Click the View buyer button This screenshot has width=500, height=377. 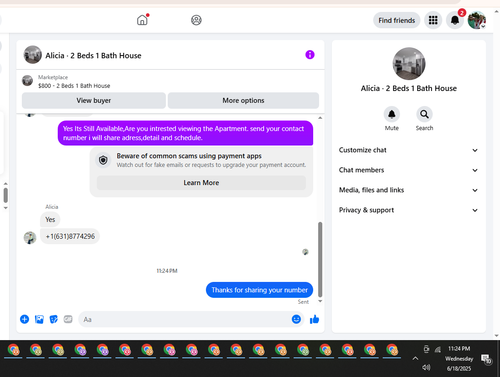point(94,100)
